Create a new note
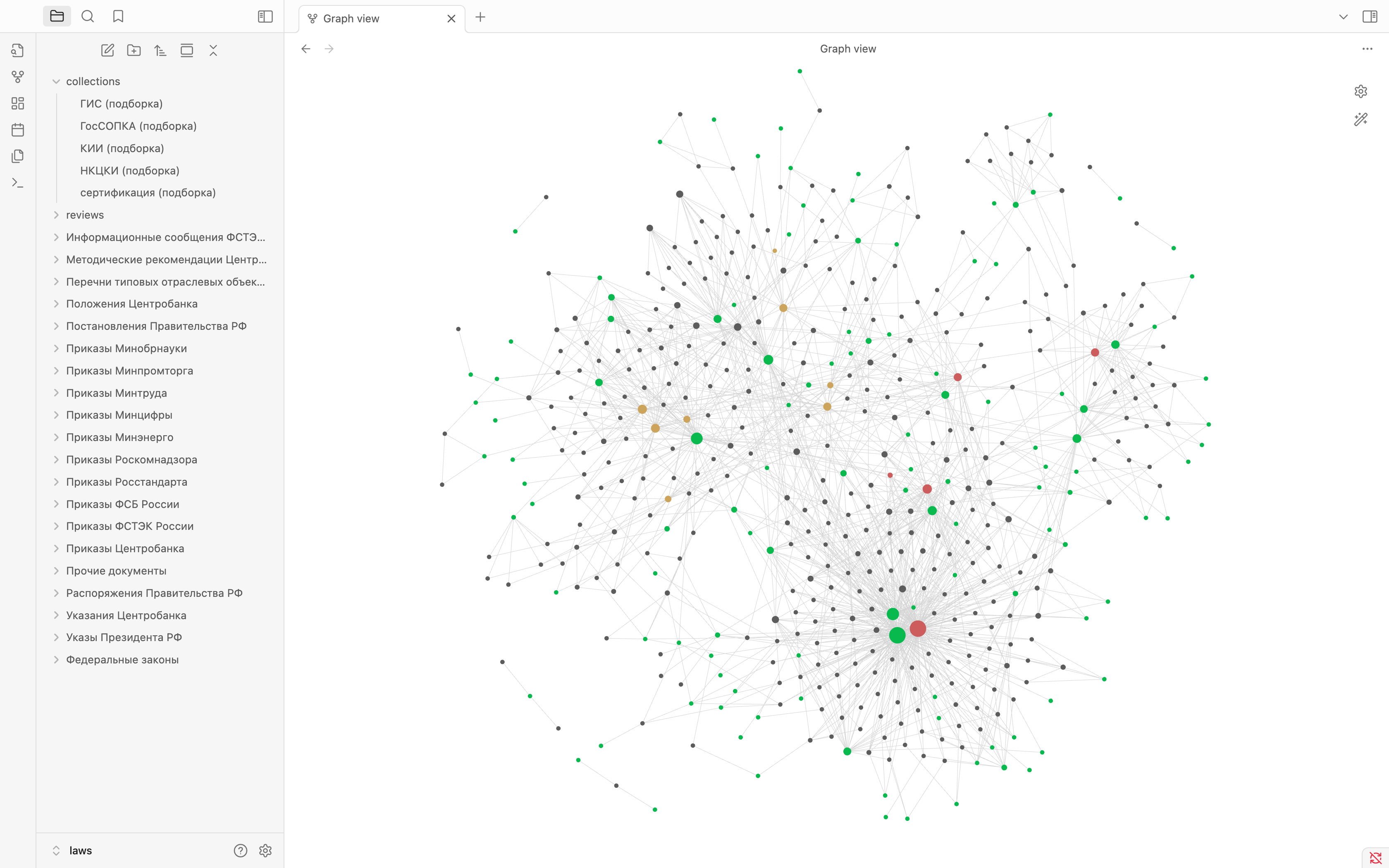This screenshot has width=1389, height=868. pyautogui.click(x=107, y=50)
